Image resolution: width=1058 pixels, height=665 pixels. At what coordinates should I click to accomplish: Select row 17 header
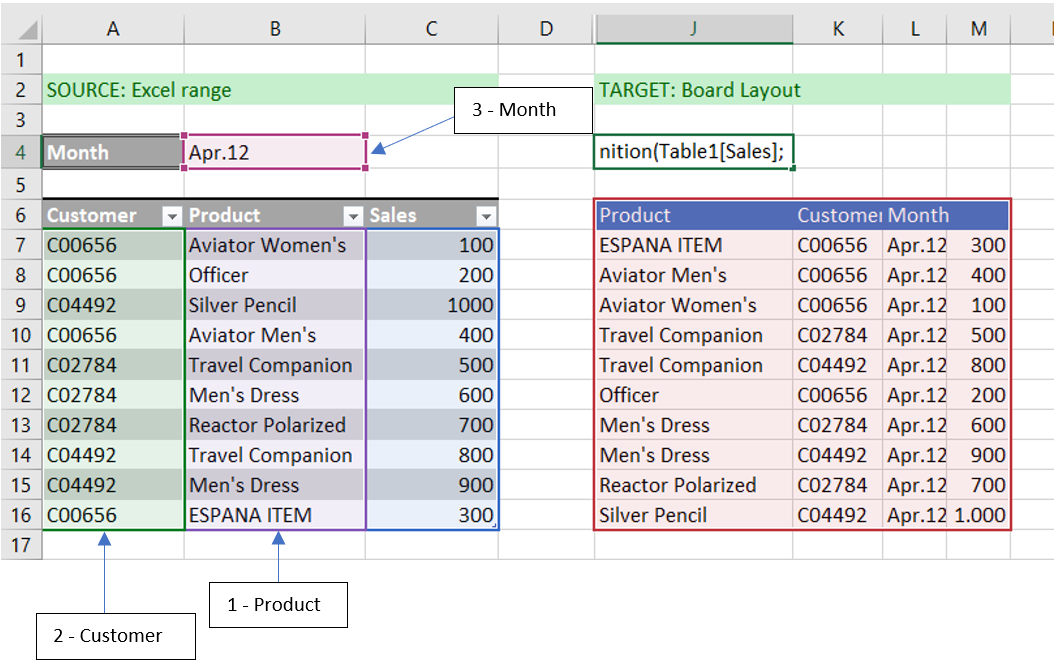coord(21,545)
